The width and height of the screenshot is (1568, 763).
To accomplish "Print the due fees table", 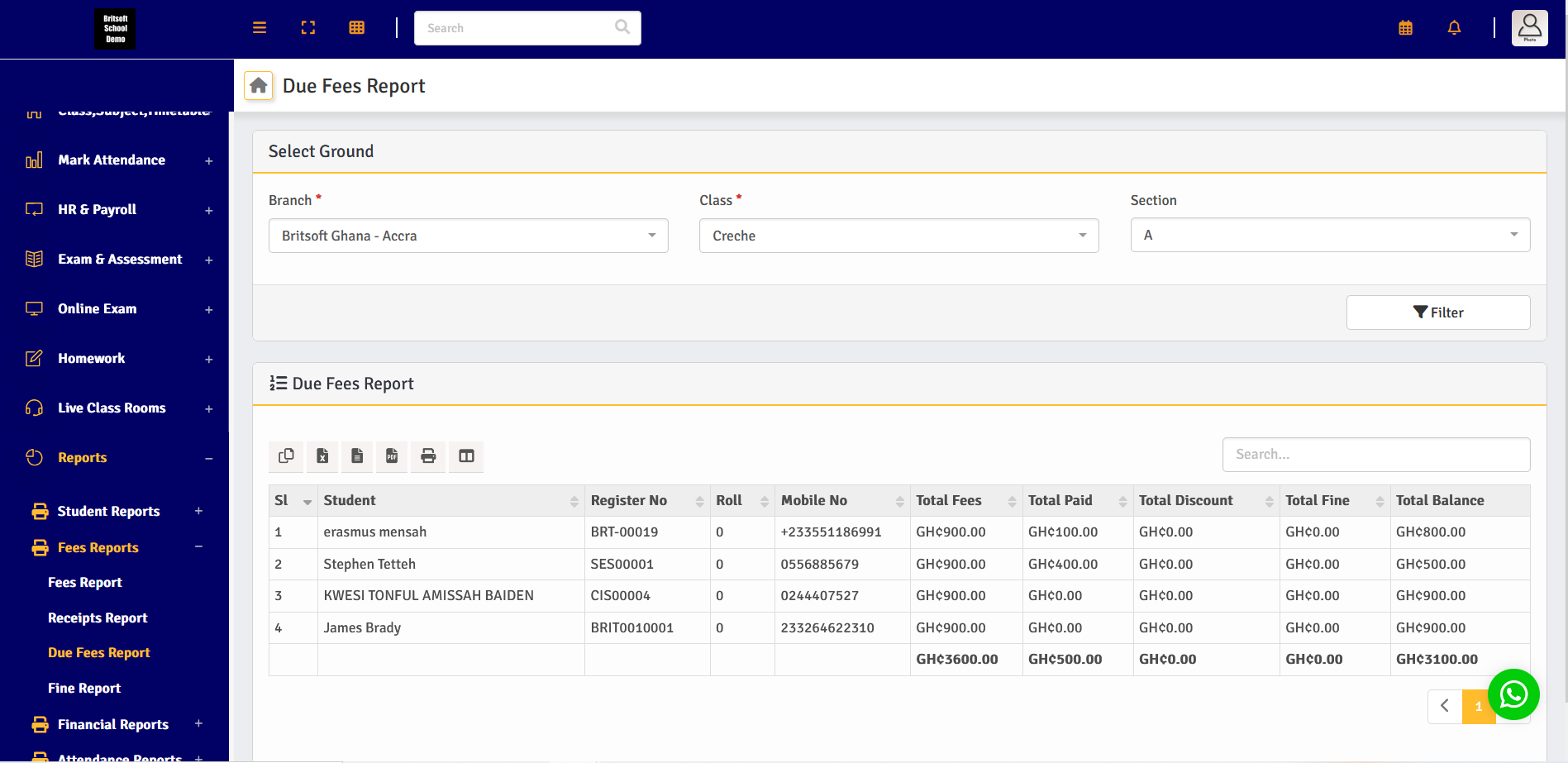I will tap(428, 456).
